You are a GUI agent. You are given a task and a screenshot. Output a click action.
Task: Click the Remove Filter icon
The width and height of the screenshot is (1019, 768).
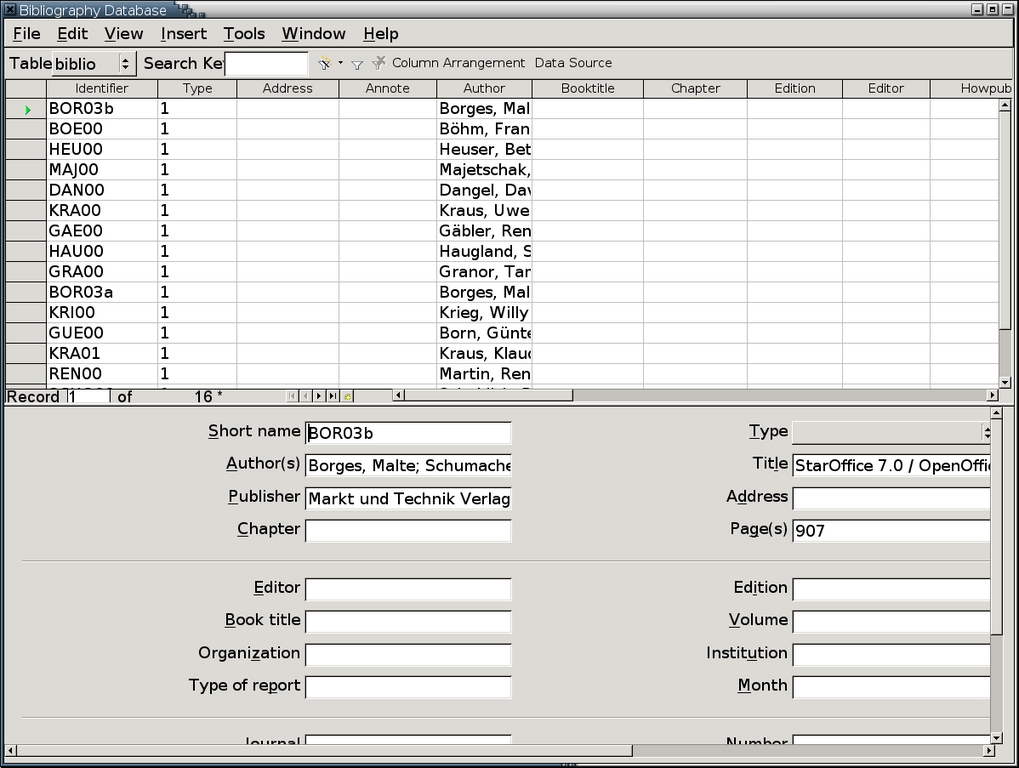pyautogui.click(x=379, y=63)
